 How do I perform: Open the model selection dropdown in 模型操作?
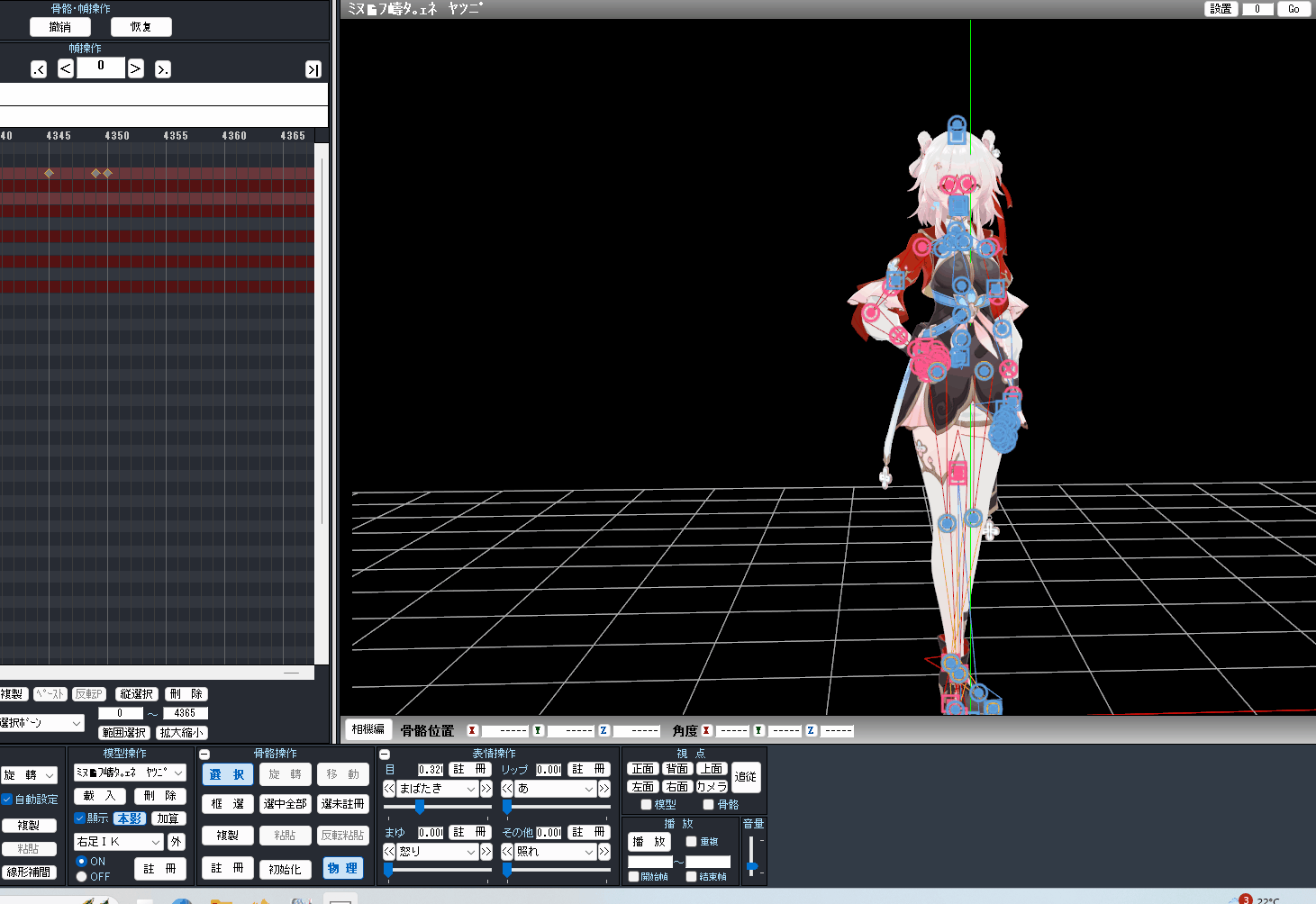tap(131, 772)
